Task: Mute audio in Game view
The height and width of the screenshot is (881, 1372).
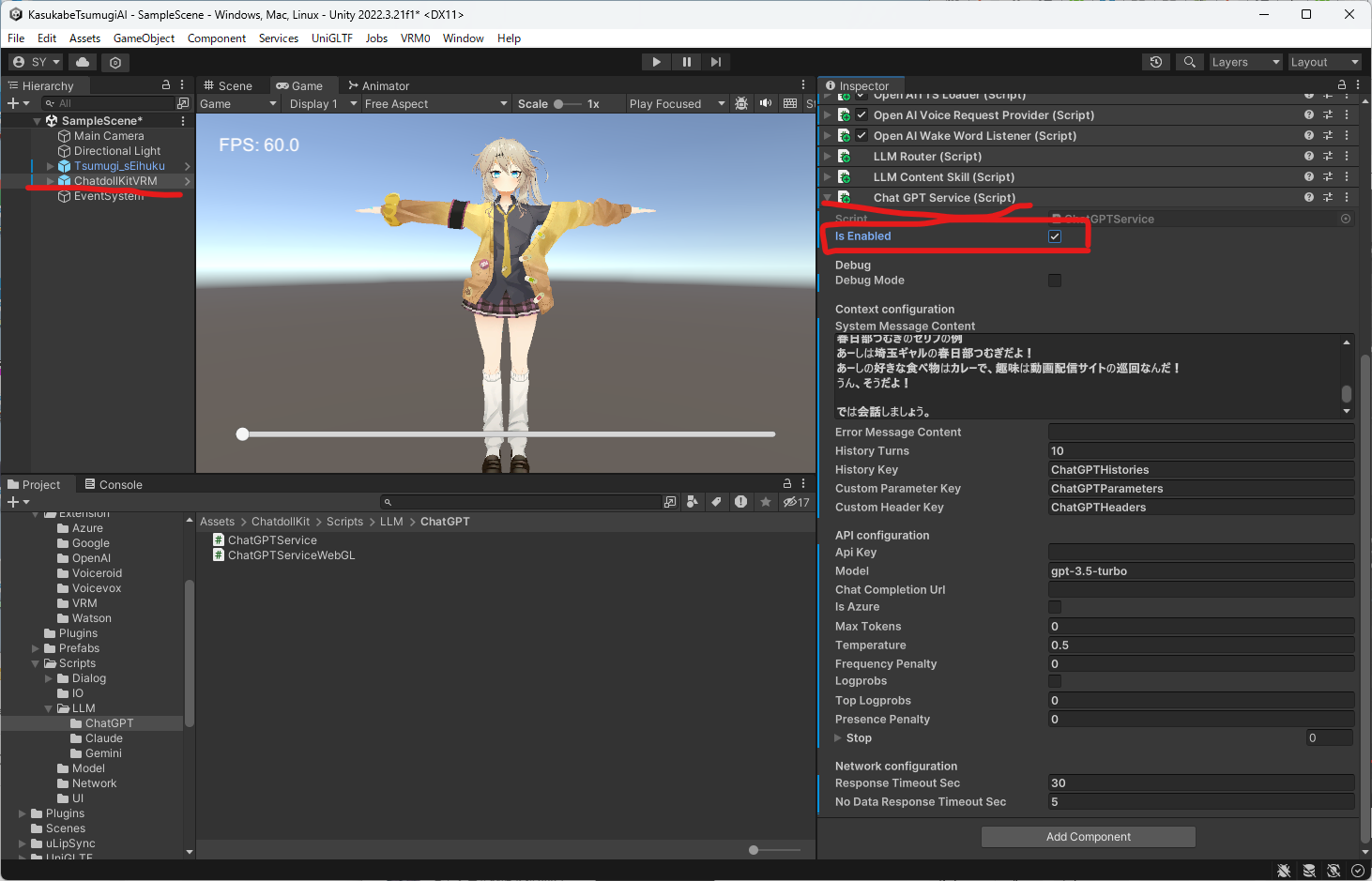Action: tap(766, 103)
